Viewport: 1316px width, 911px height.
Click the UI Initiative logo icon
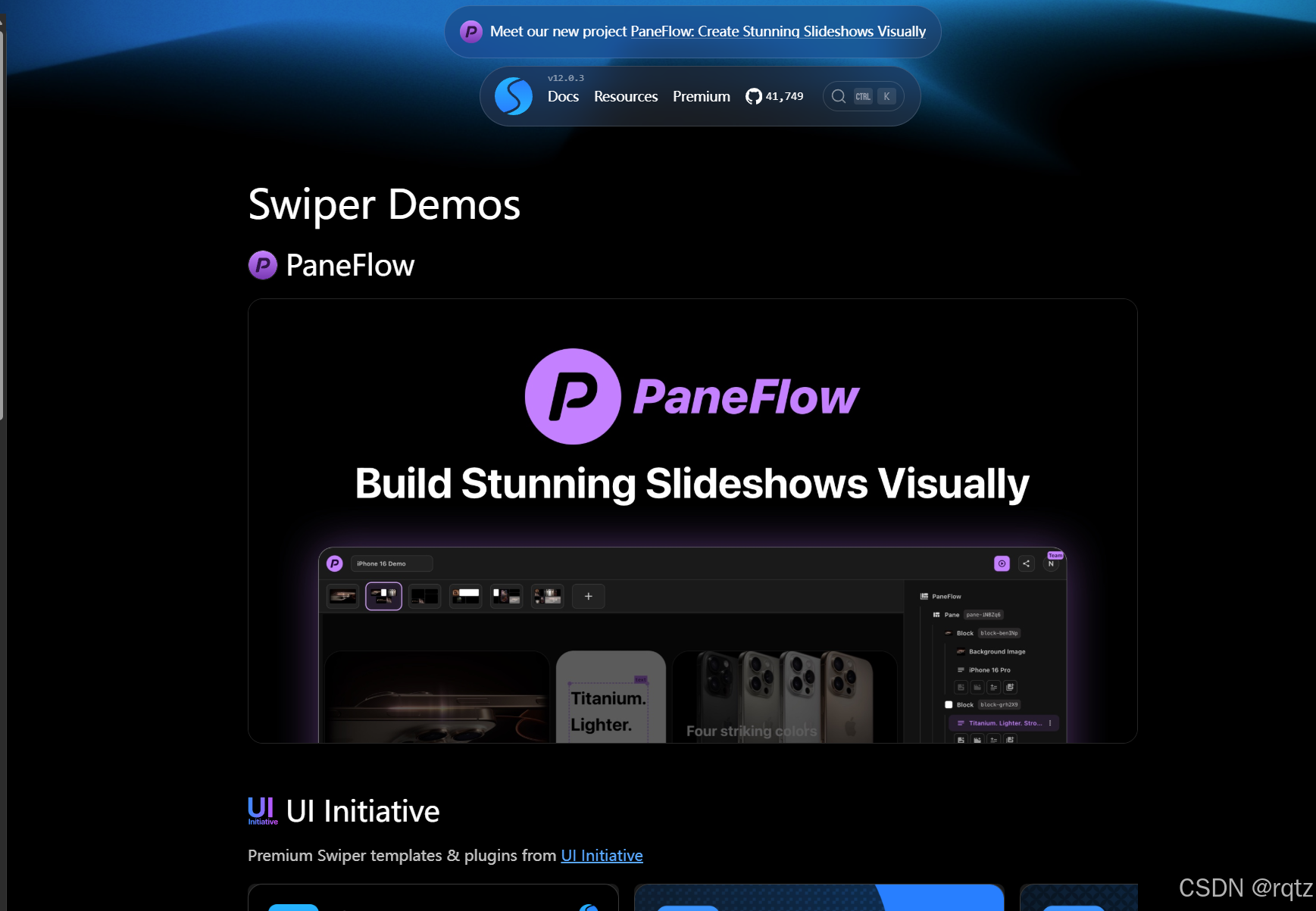coord(262,810)
